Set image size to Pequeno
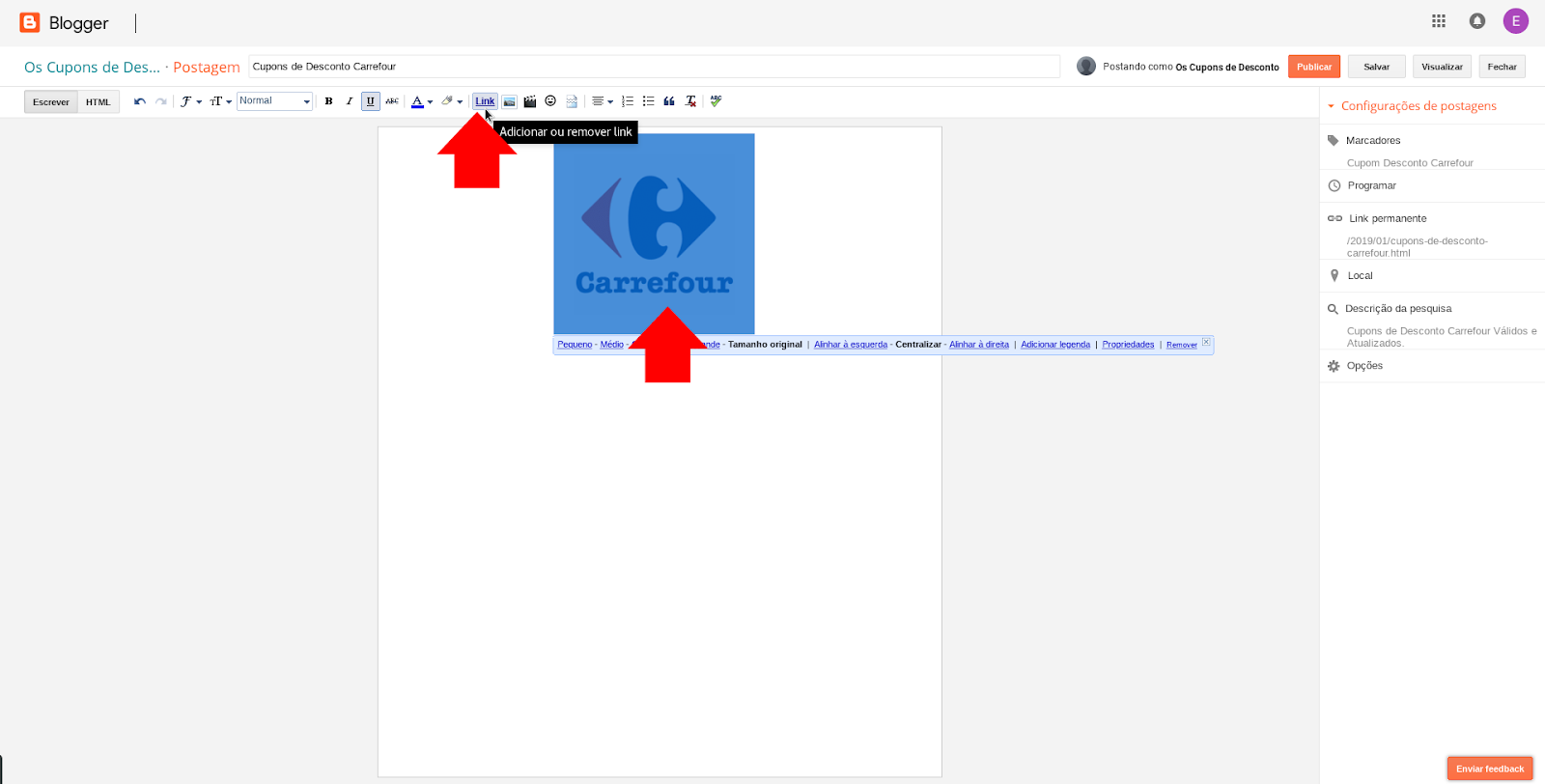The height and width of the screenshot is (784, 1545). [575, 345]
